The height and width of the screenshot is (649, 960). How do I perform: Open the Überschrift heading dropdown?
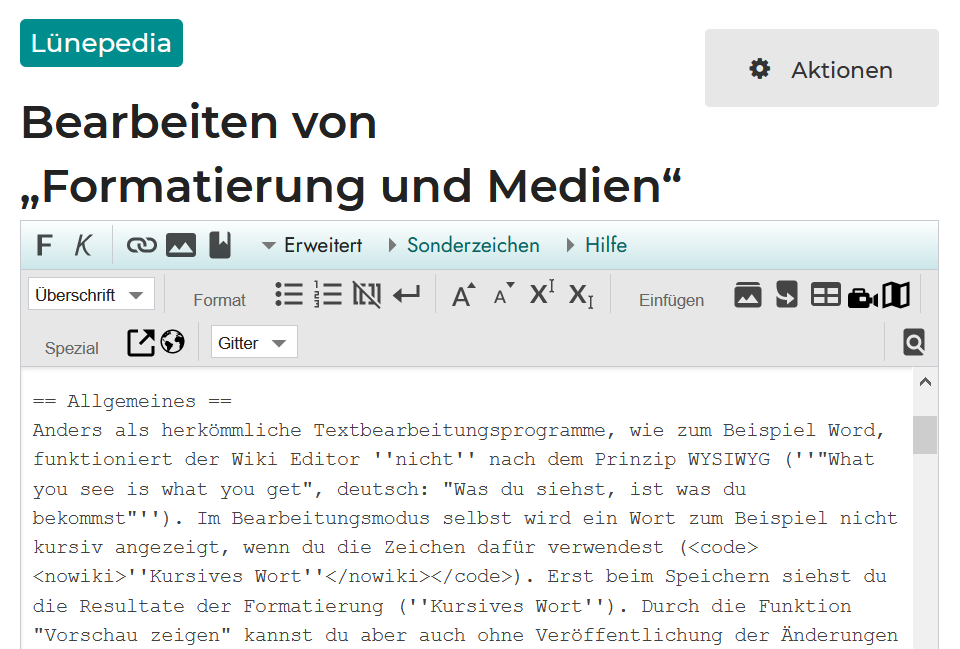[91, 295]
